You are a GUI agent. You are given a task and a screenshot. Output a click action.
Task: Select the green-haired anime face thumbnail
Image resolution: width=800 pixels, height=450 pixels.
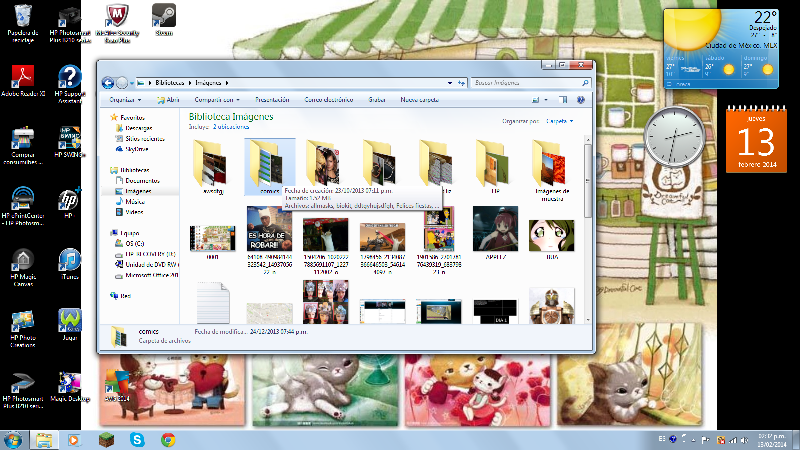(x=552, y=235)
